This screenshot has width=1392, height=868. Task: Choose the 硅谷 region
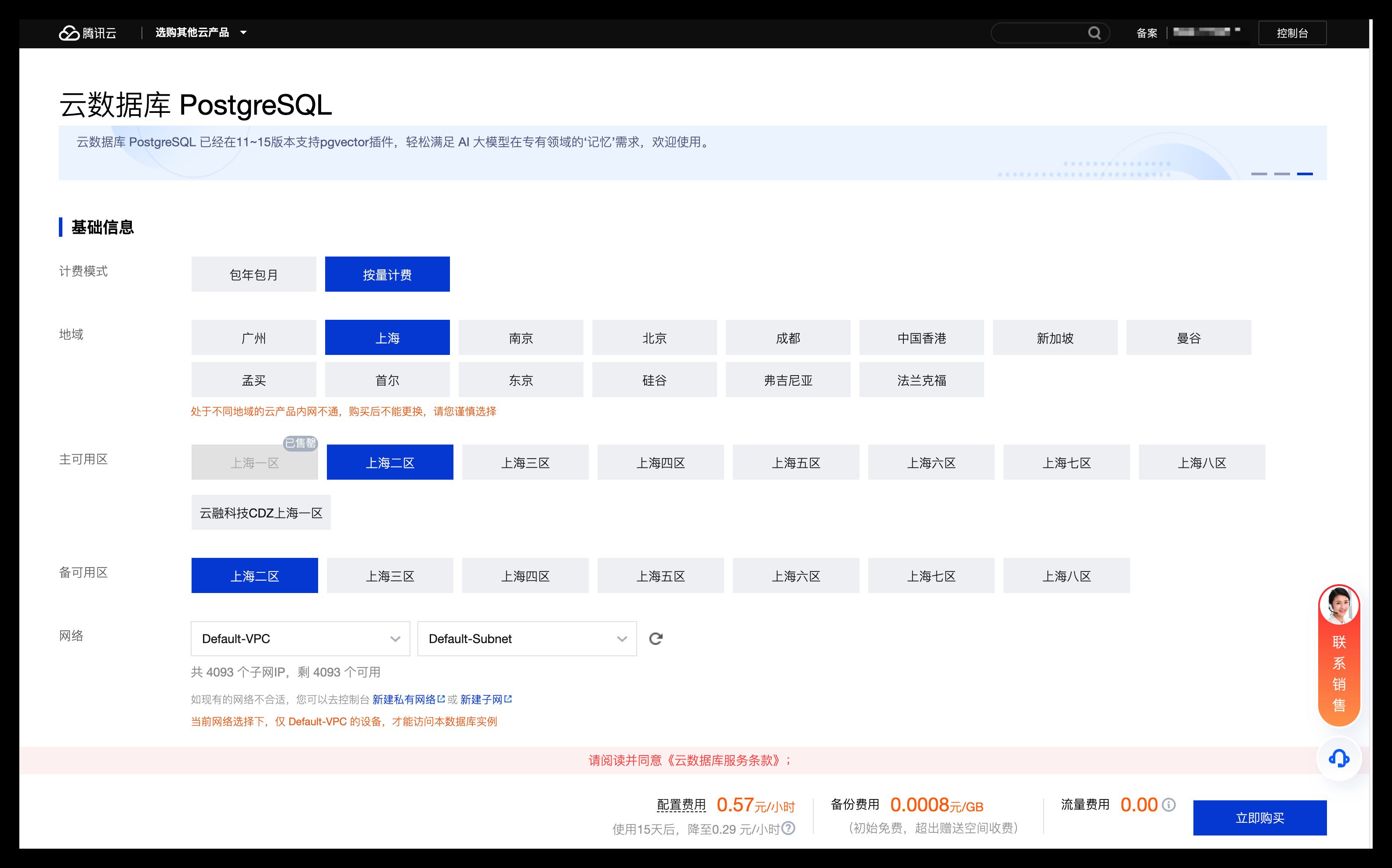(x=654, y=380)
